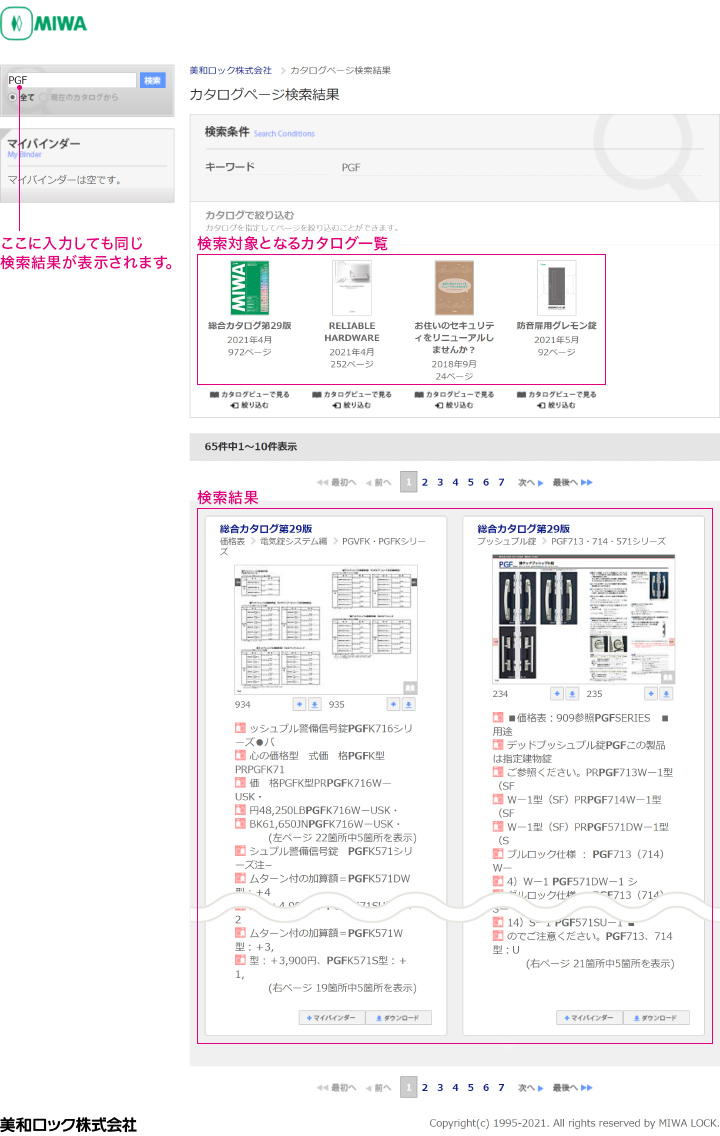Add page 934 to My Binder with plus icon
Viewport: 720px width, 1136px height.
click(x=299, y=704)
